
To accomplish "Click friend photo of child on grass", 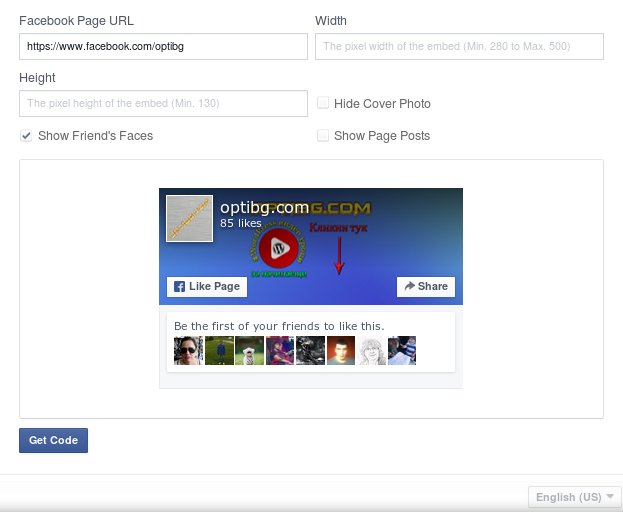I will pos(219,350).
